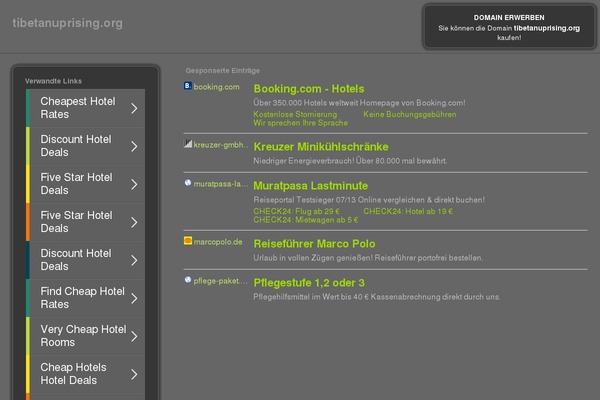Open the Kreuzer Minikühlschränke headline
Image resolution: width=600 pixels, height=400 pixels.
(321, 147)
